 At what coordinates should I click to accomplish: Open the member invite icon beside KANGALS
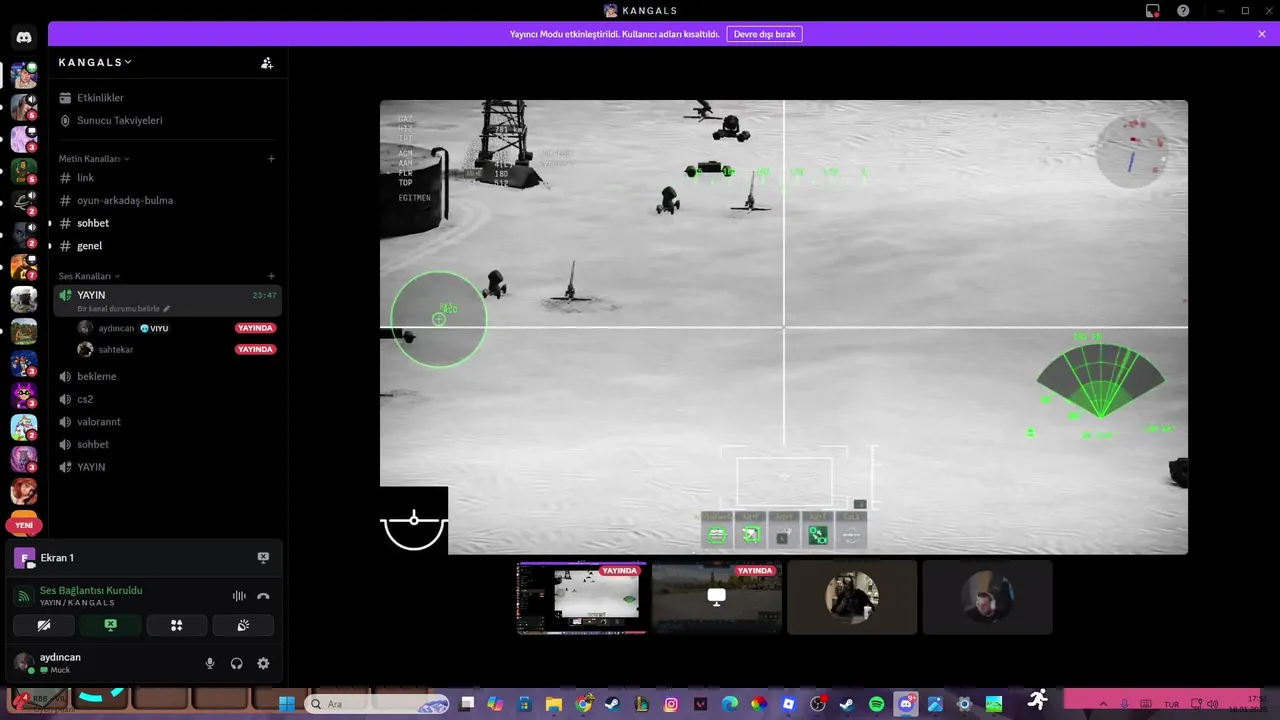coord(267,63)
